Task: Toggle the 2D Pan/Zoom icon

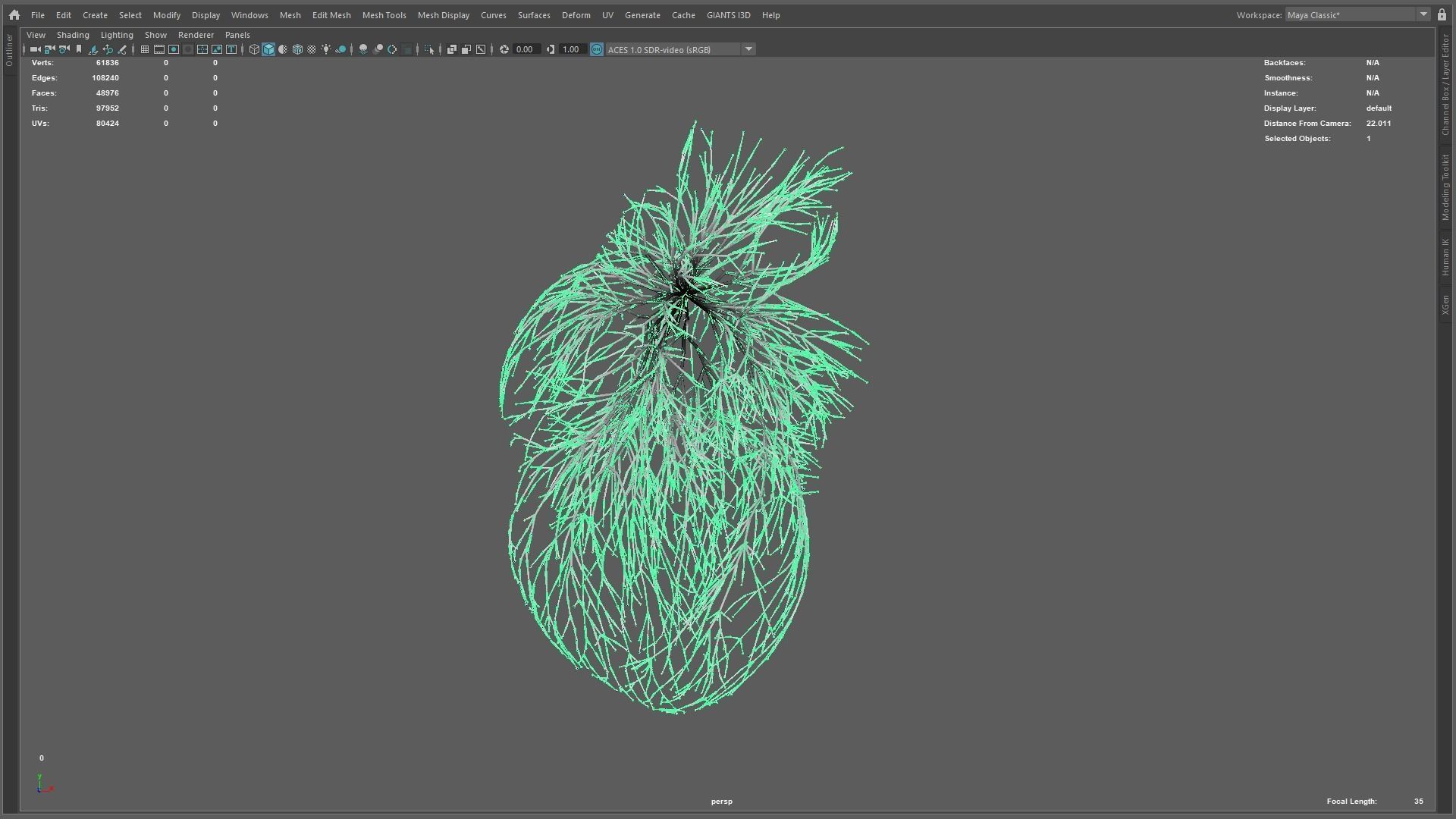Action: pos(108,49)
